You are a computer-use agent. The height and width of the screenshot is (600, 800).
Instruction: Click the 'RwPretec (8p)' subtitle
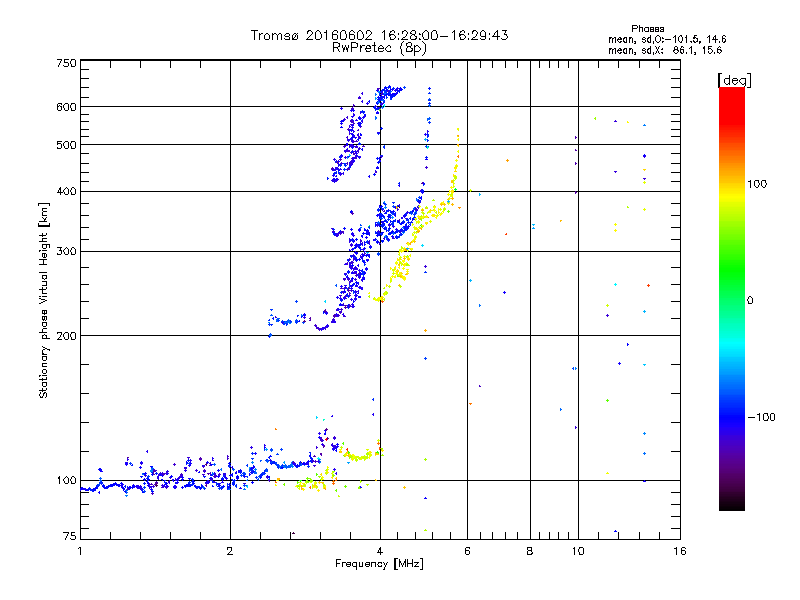pos(379,48)
